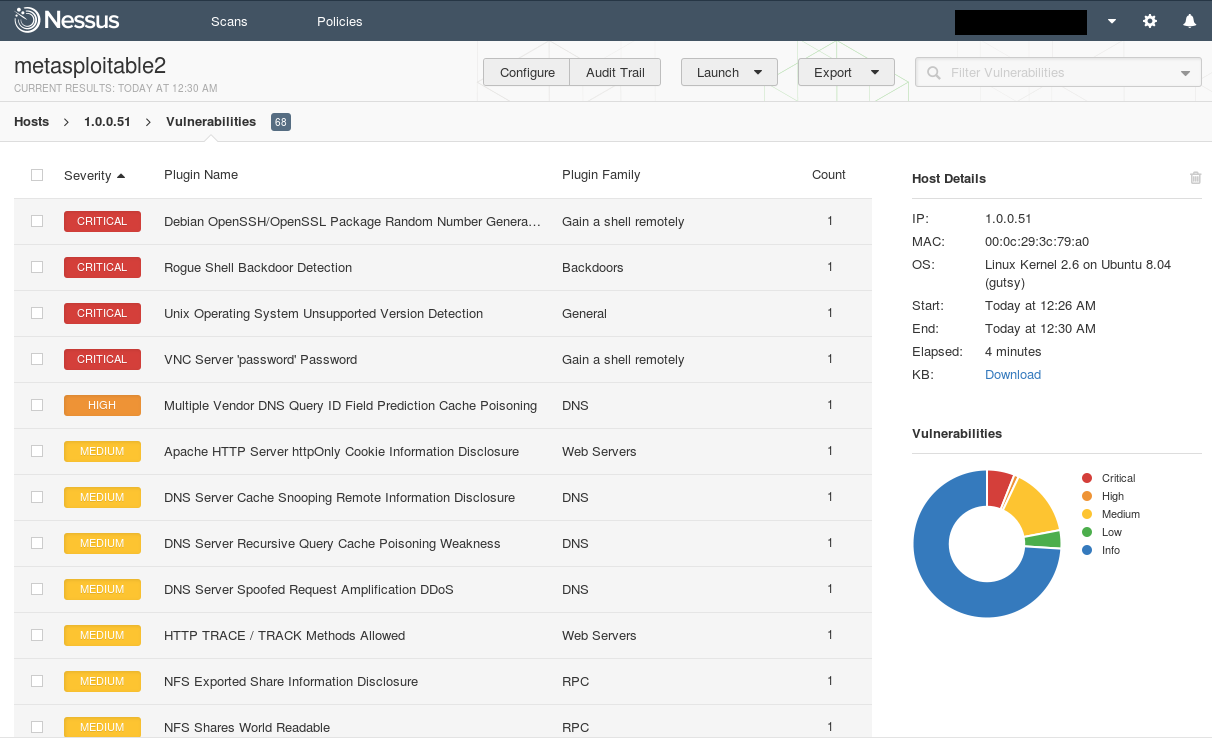Open the Policies tab

pyautogui.click(x=339, y=21)
